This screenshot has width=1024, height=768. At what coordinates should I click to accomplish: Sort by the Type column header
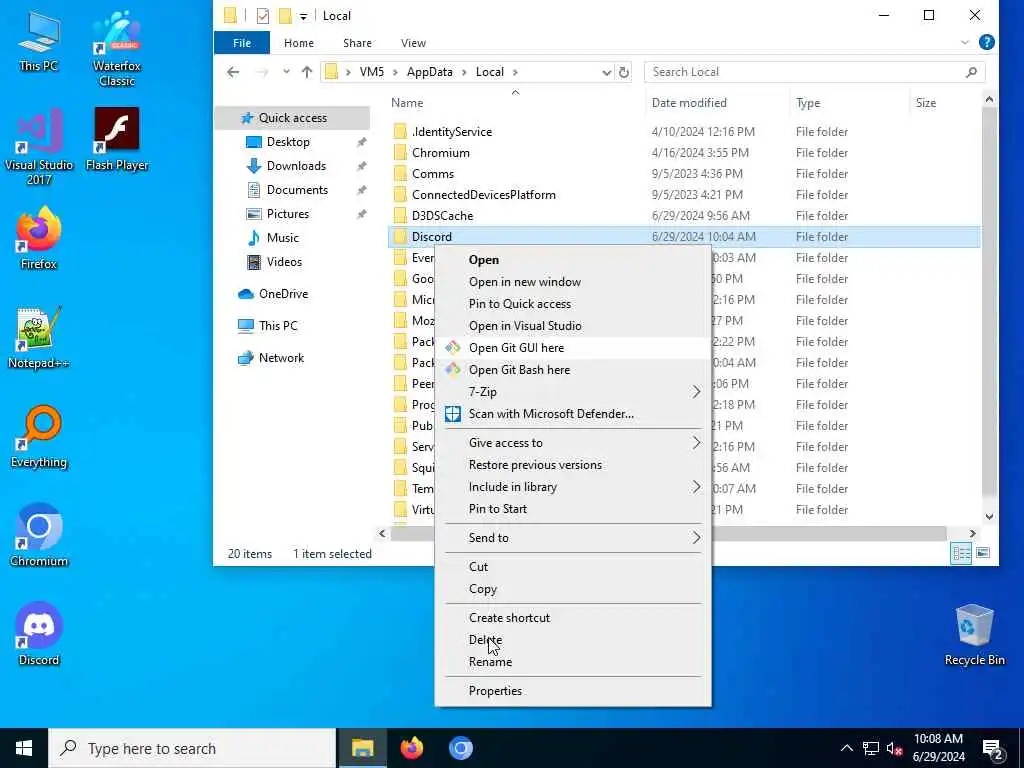coord(808,103)
